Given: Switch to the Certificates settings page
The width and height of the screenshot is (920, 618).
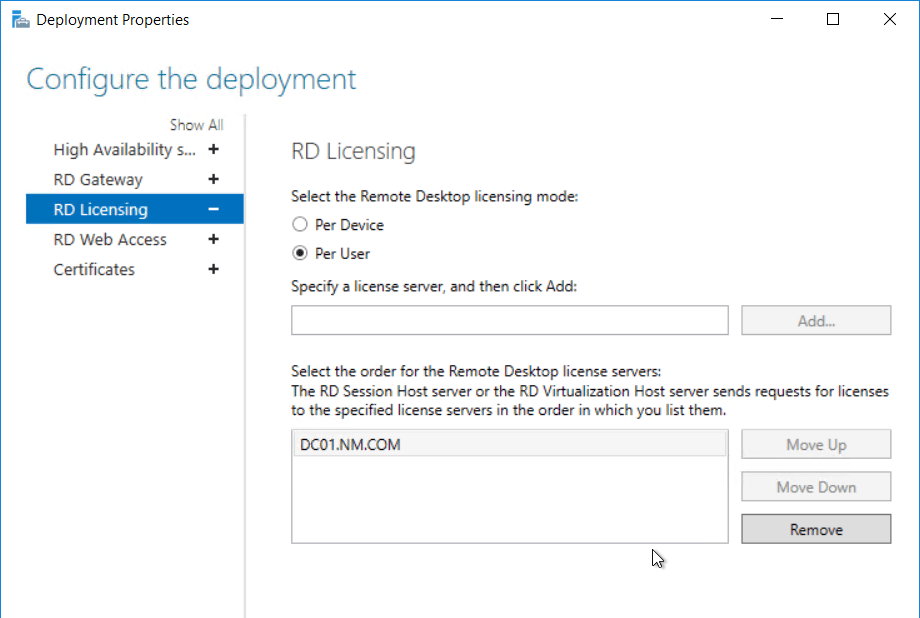Looking at the screenshot, I should coord(94,269).
